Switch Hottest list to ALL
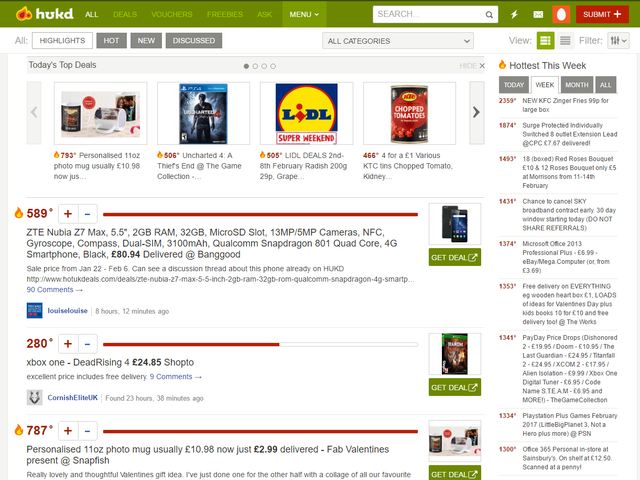Image resolution: width=640 pixels, height=480 pixels. point(606,85)
